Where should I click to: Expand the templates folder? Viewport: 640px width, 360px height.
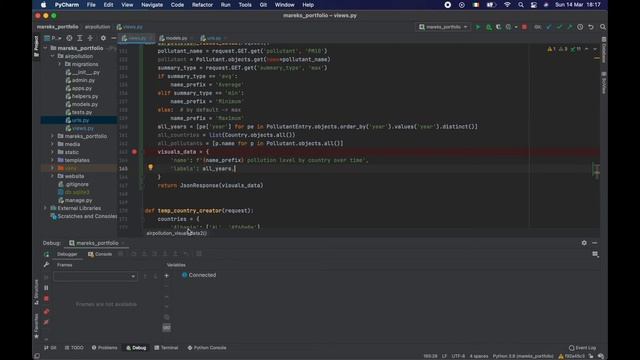point(53,160)
